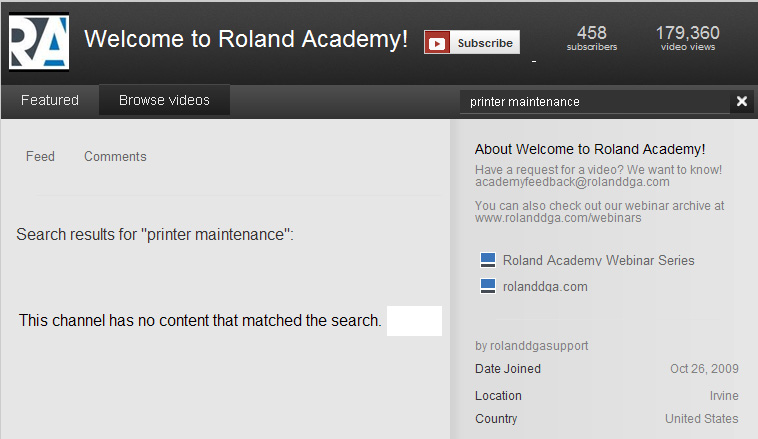The width and height of the screenshot is (758, 439).
Task: Click the About Welcome to Roland Academy! heading
Action: 590,149
